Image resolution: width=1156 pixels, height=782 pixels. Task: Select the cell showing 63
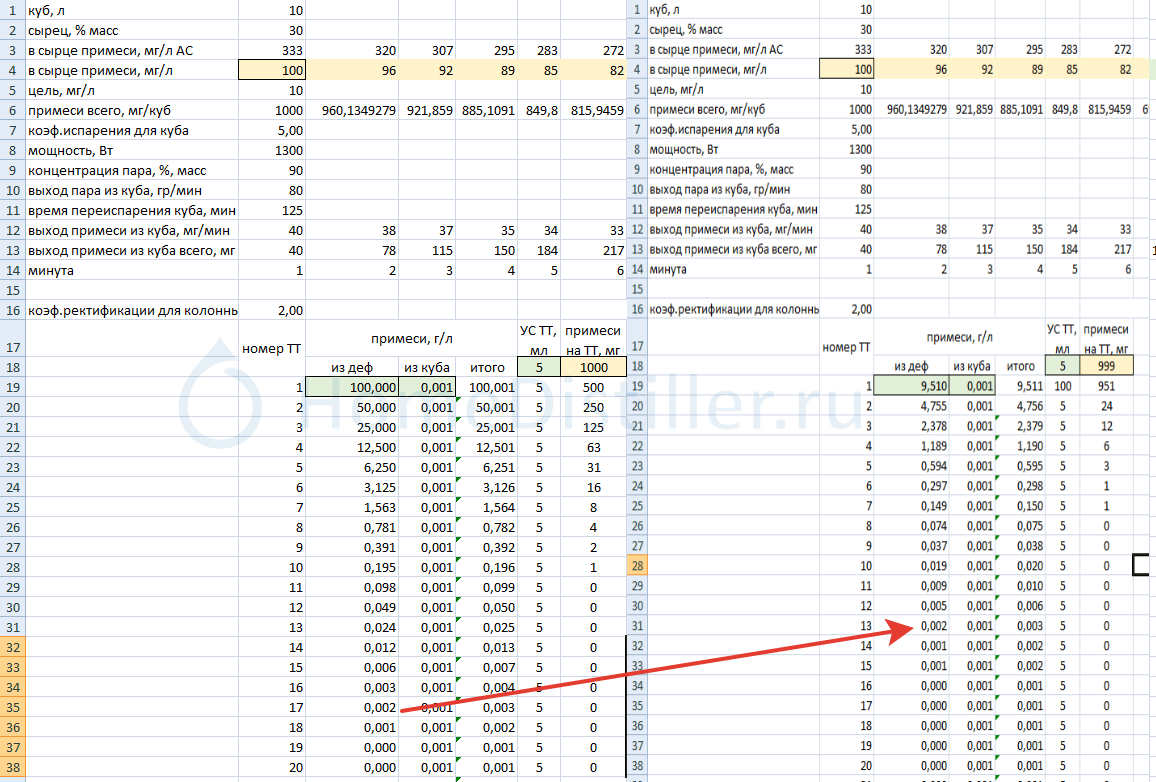[x=593, y=447]
